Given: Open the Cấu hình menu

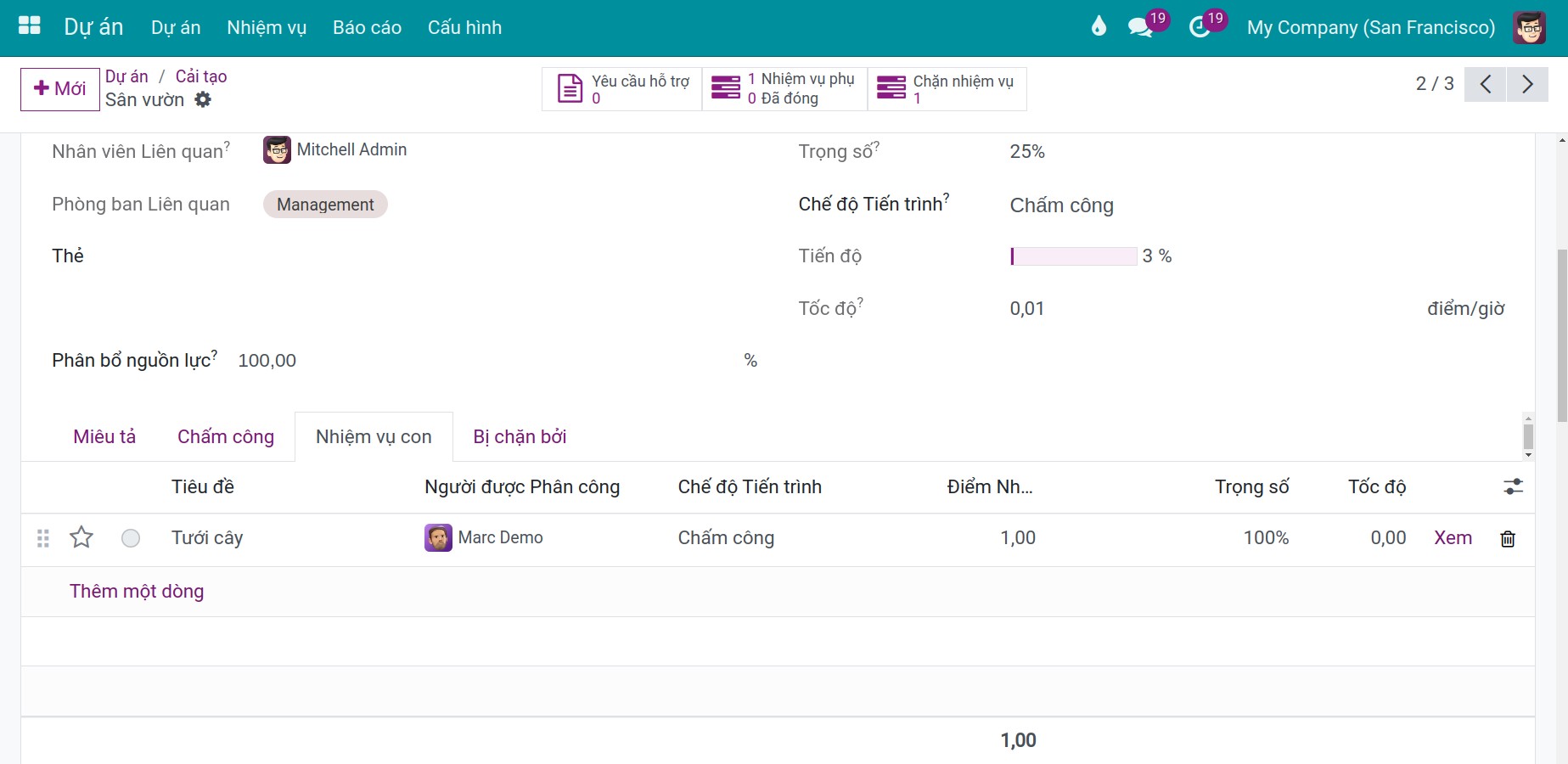Looking at the screenshot, I should tap(464, 27).
